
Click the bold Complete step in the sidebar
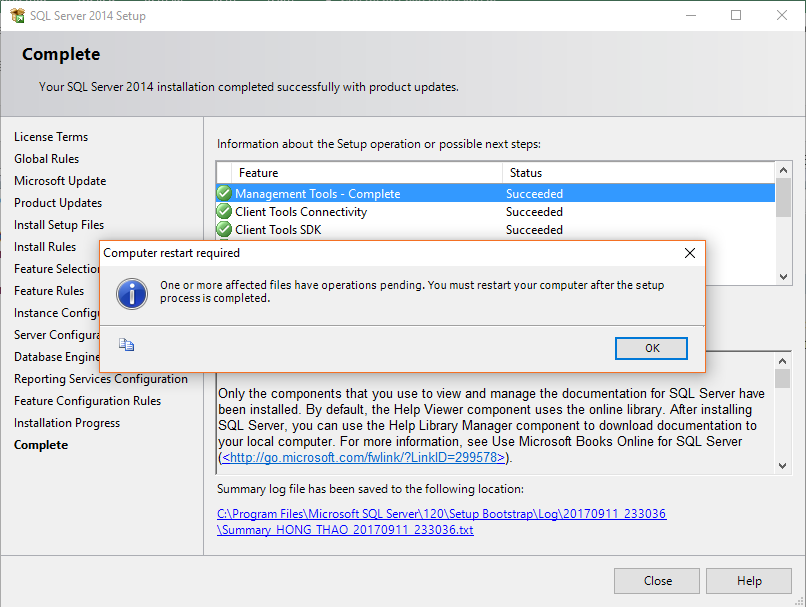click(41, 445)
